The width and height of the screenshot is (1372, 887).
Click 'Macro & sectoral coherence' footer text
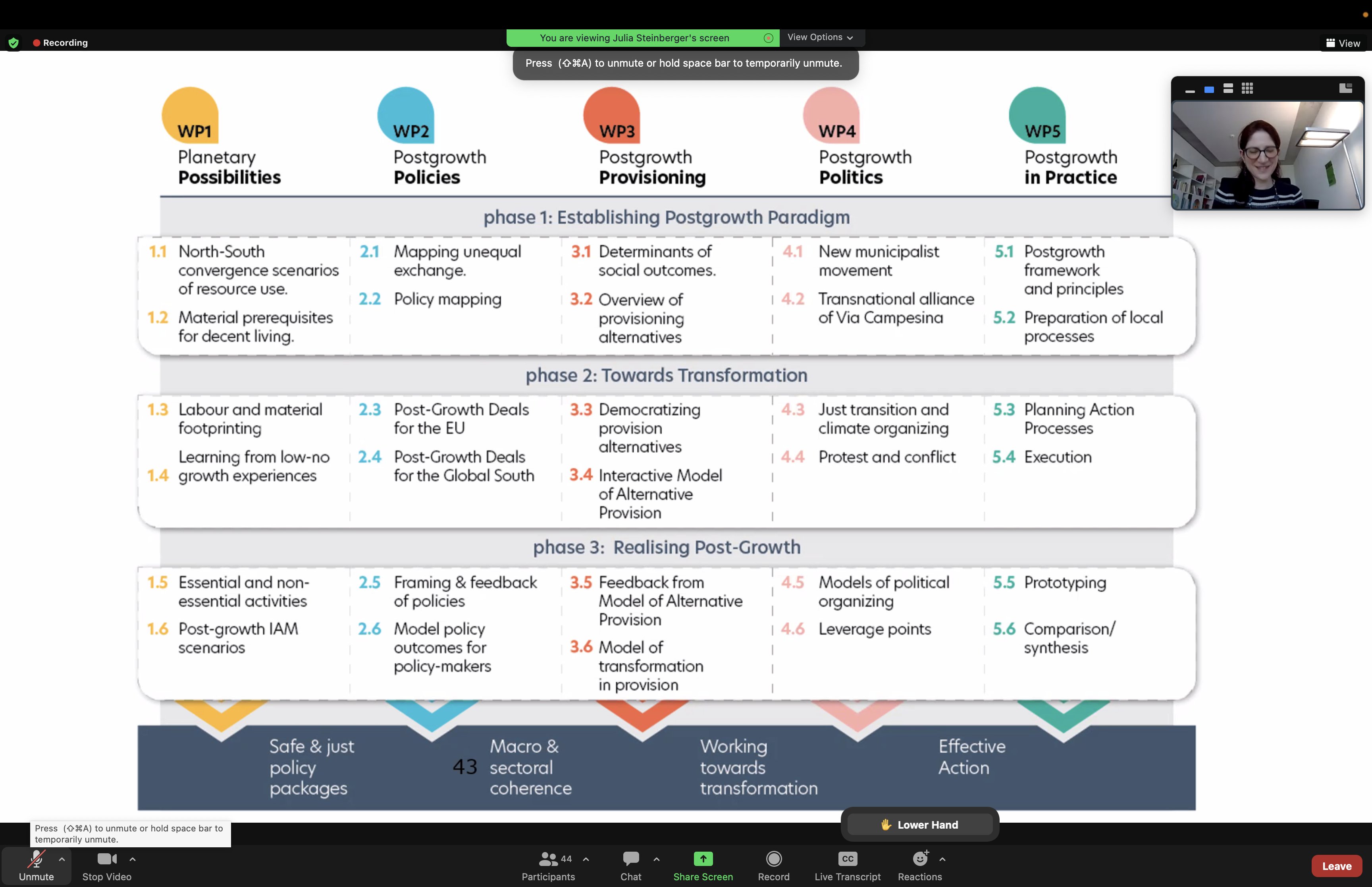[530, 767]
